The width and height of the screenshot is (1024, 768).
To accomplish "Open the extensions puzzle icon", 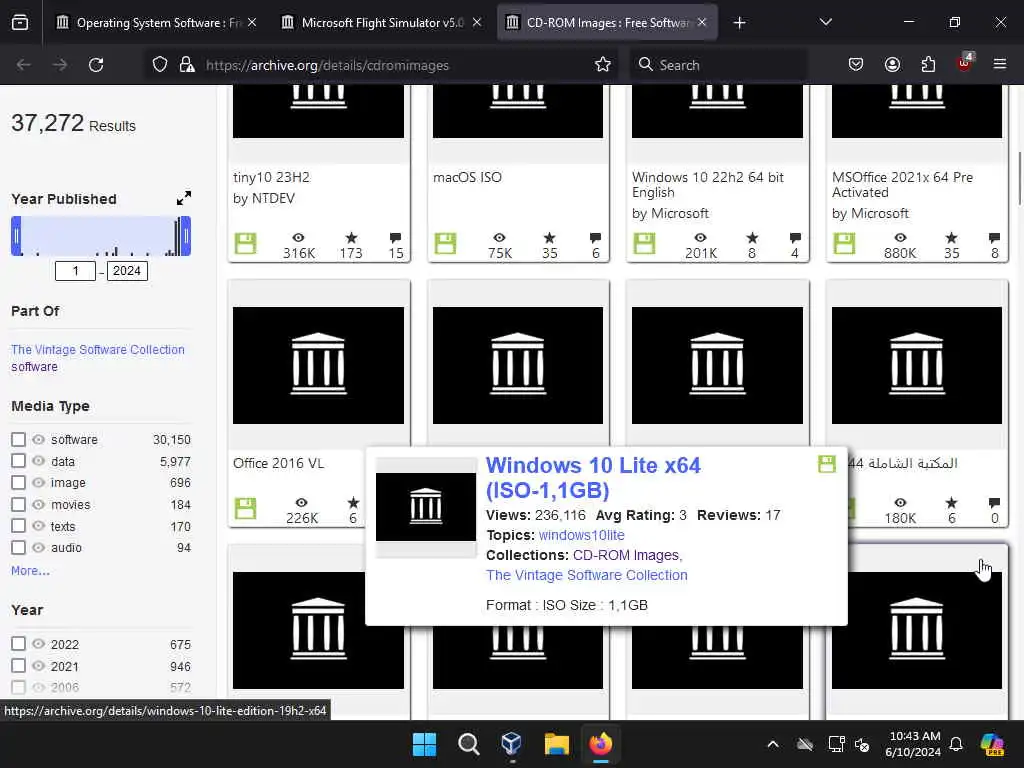I will 928,65.
